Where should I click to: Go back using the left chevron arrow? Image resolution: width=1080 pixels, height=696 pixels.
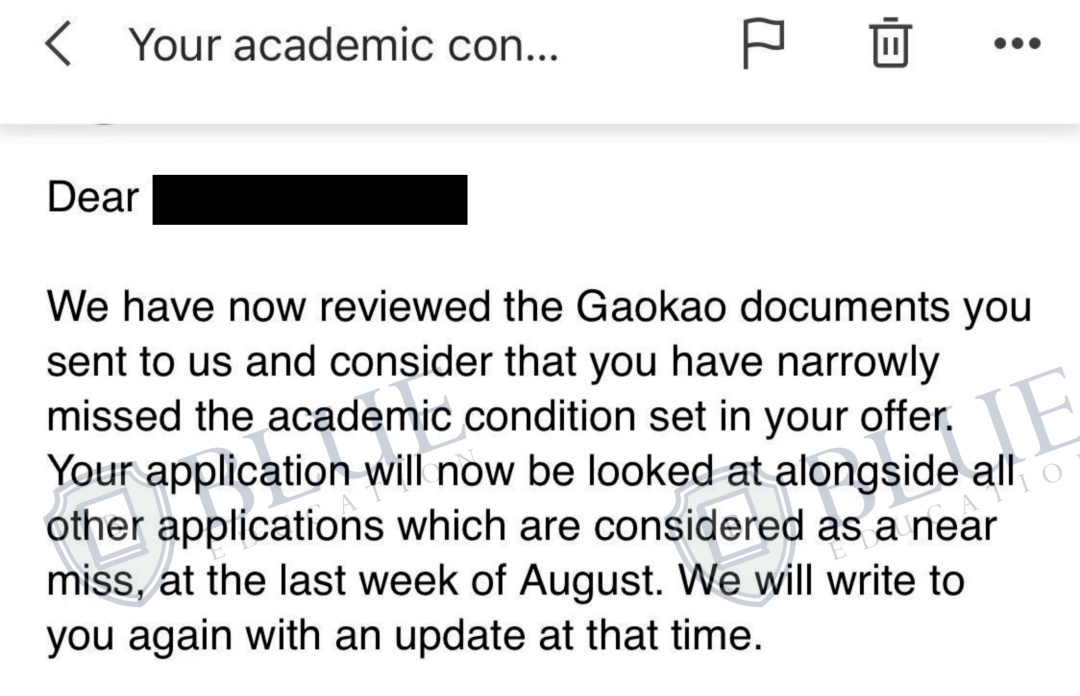pos(59,43)
